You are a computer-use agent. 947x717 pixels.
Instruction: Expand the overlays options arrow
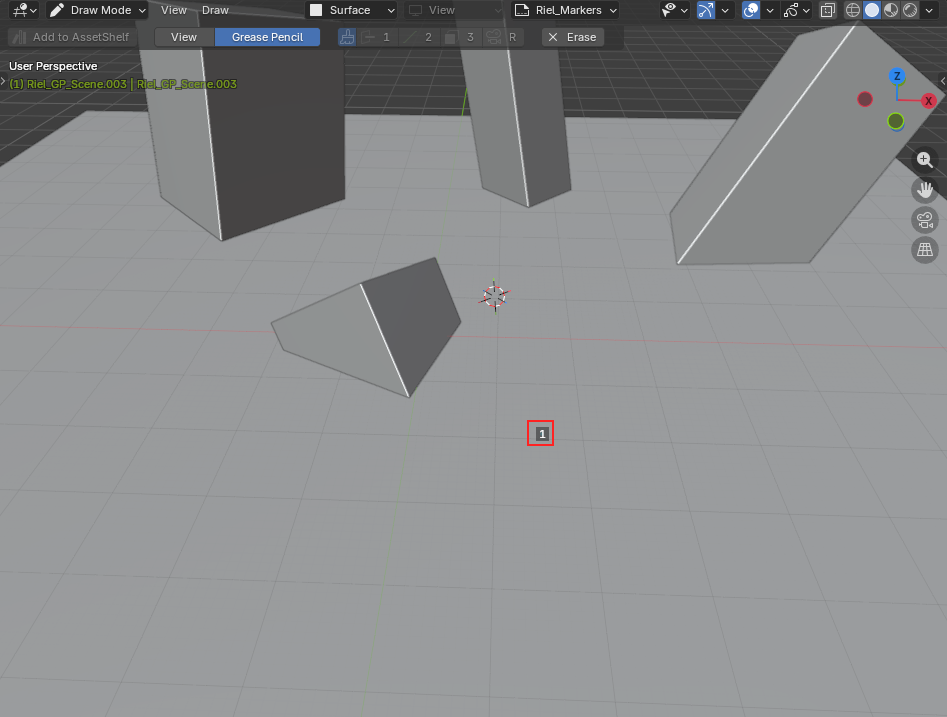(x=770, y=10)
